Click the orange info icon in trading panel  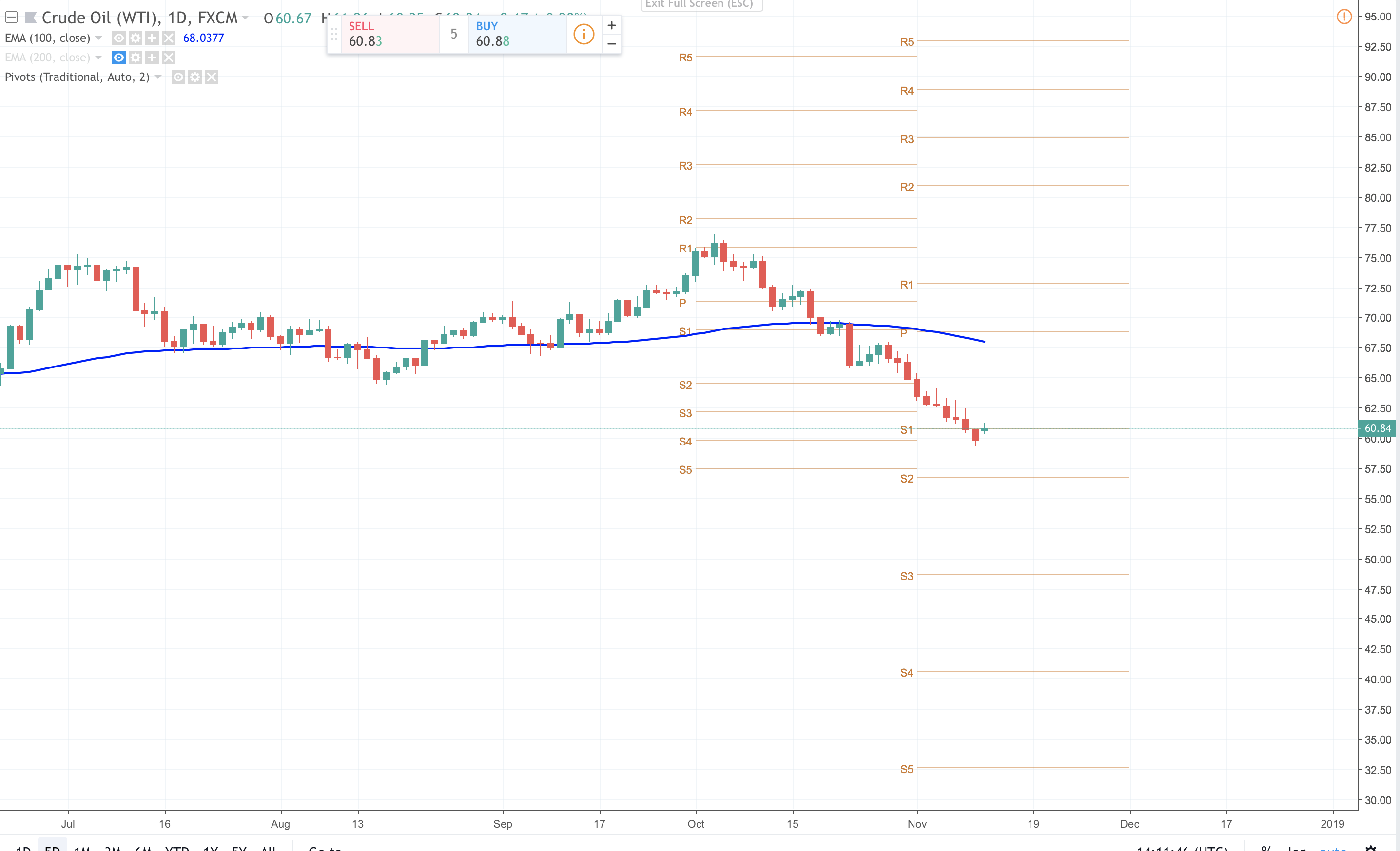583,34
